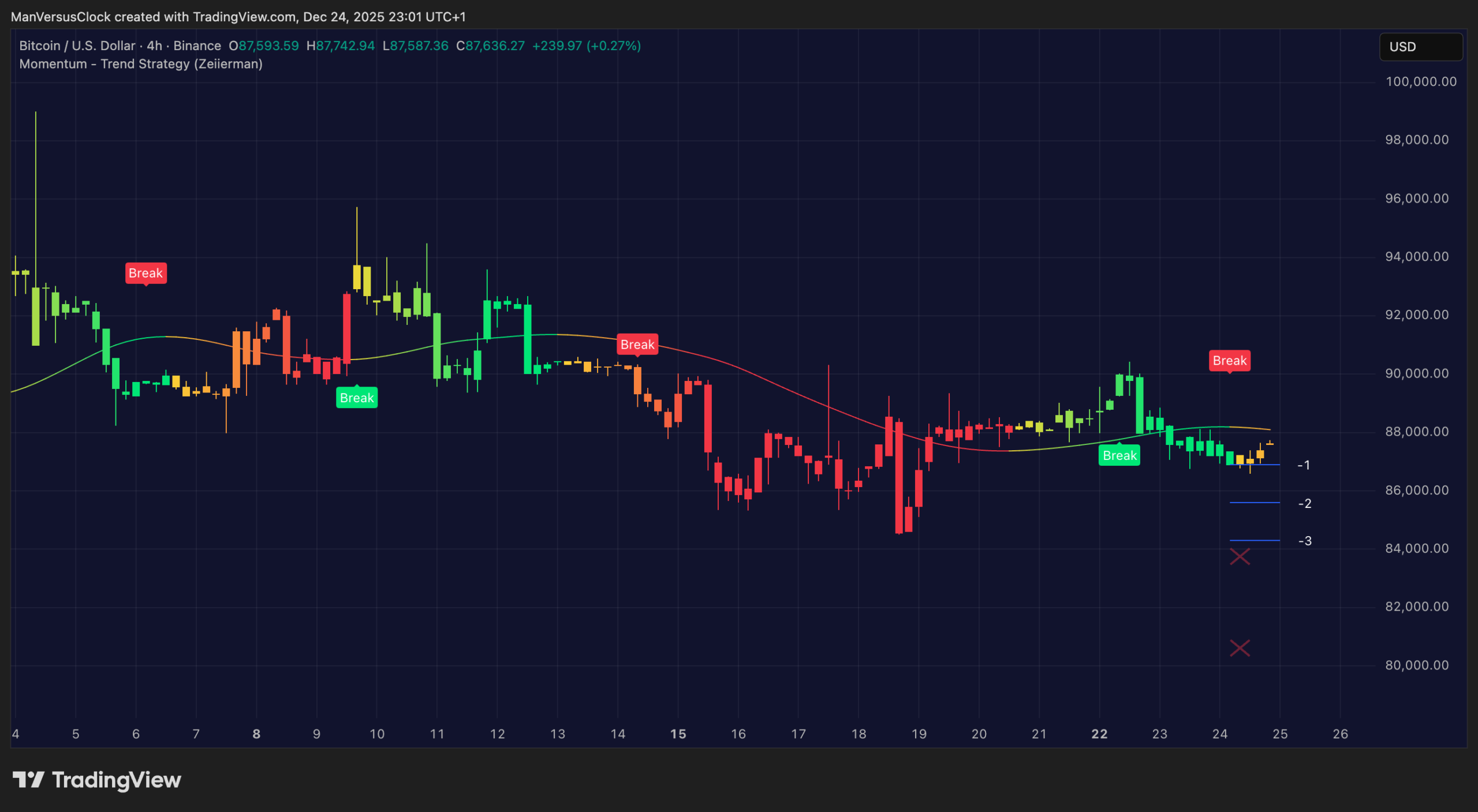
Task: Click the green Break label near December 22
Action: pyautogui.click(x=1119, y=455)
